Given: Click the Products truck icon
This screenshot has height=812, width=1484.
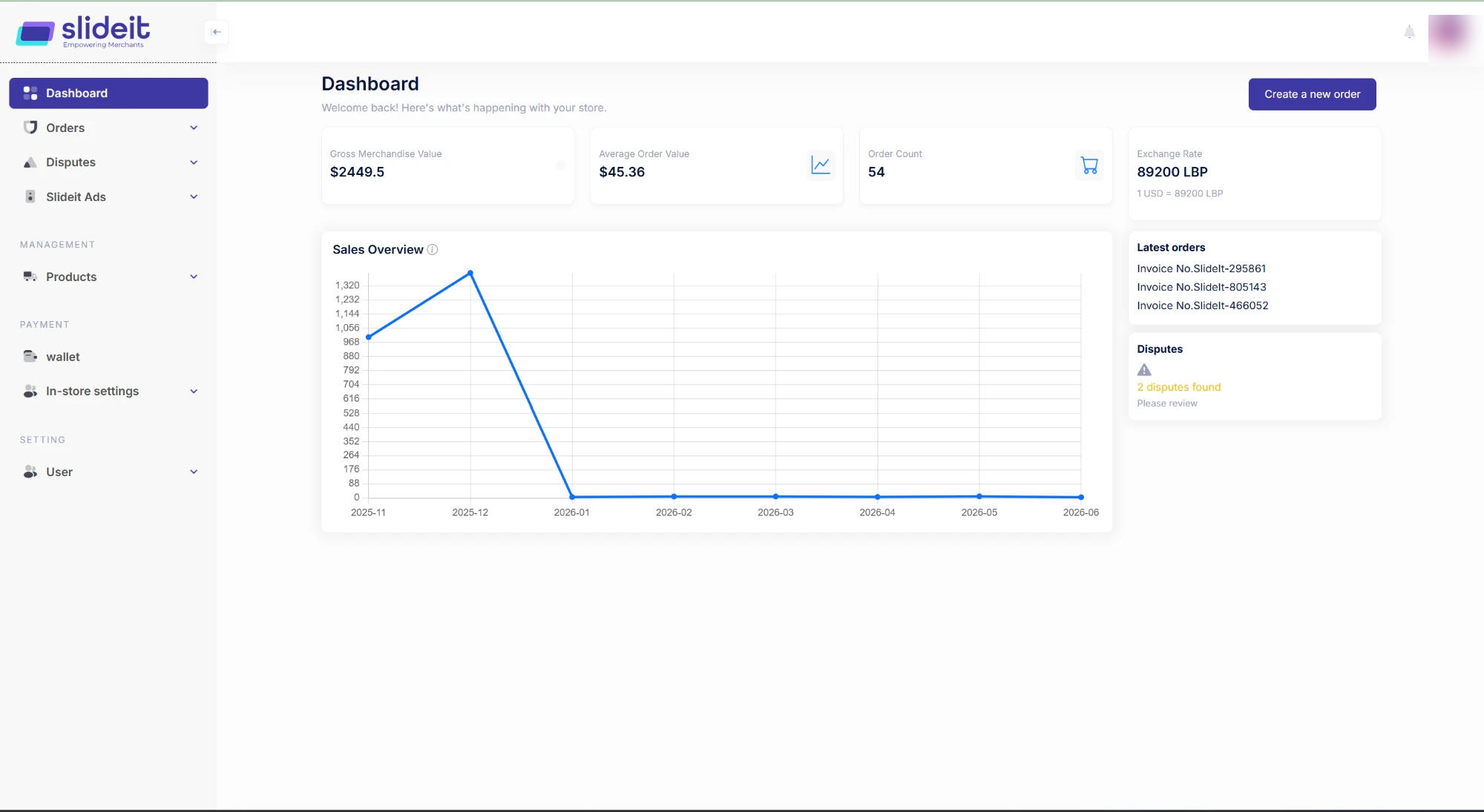Looking at the screenshot, I should pyautogui.click(x=30, y=277).
